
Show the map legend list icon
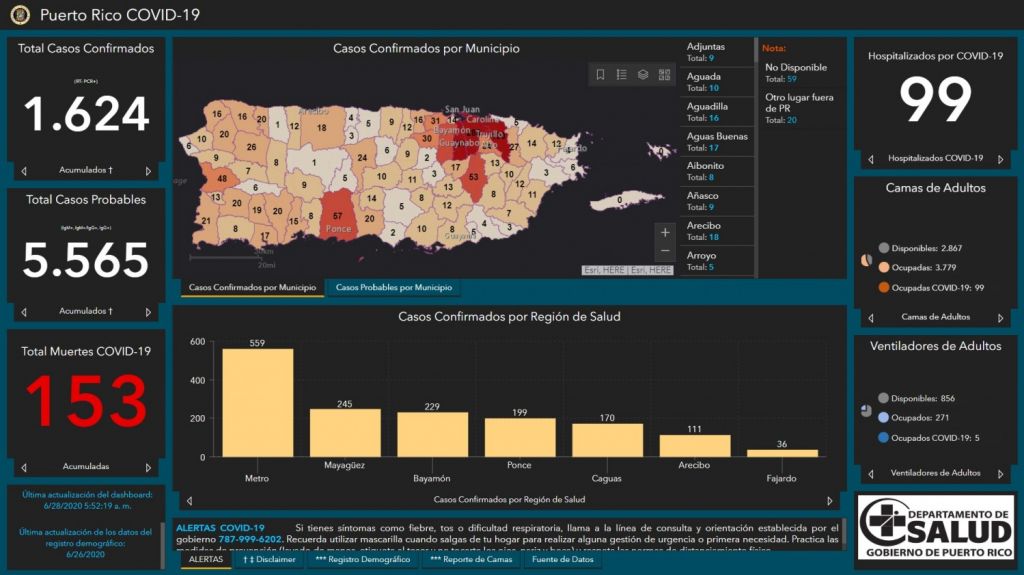[622, 75]
